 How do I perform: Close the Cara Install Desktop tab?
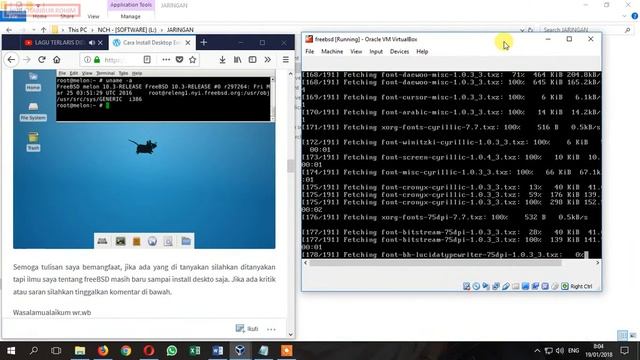coord(188,42)
